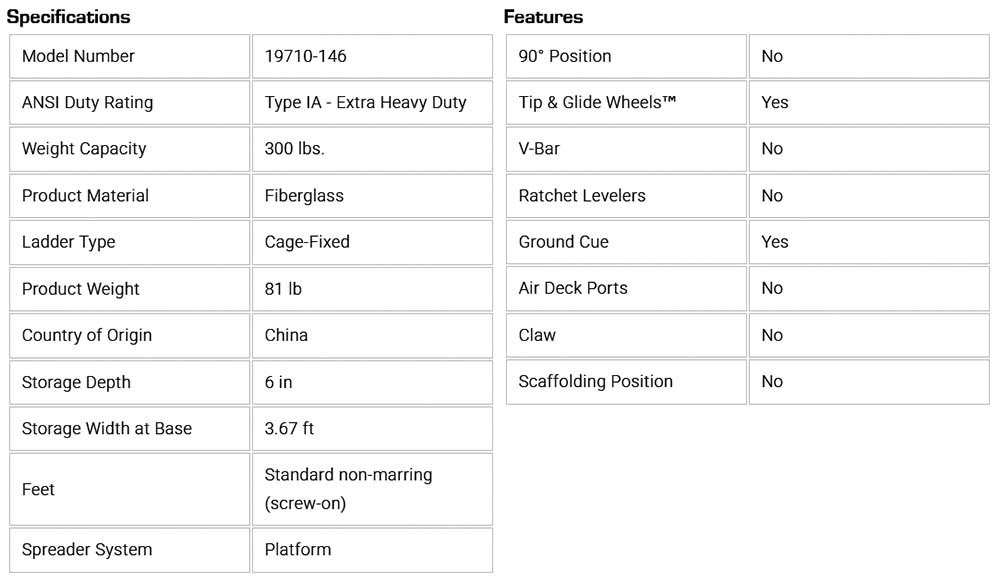The height and width of the screenshot is (583, 1000).
Task: Click the Scaffolding Position feature label
Action: click(596, 381)
